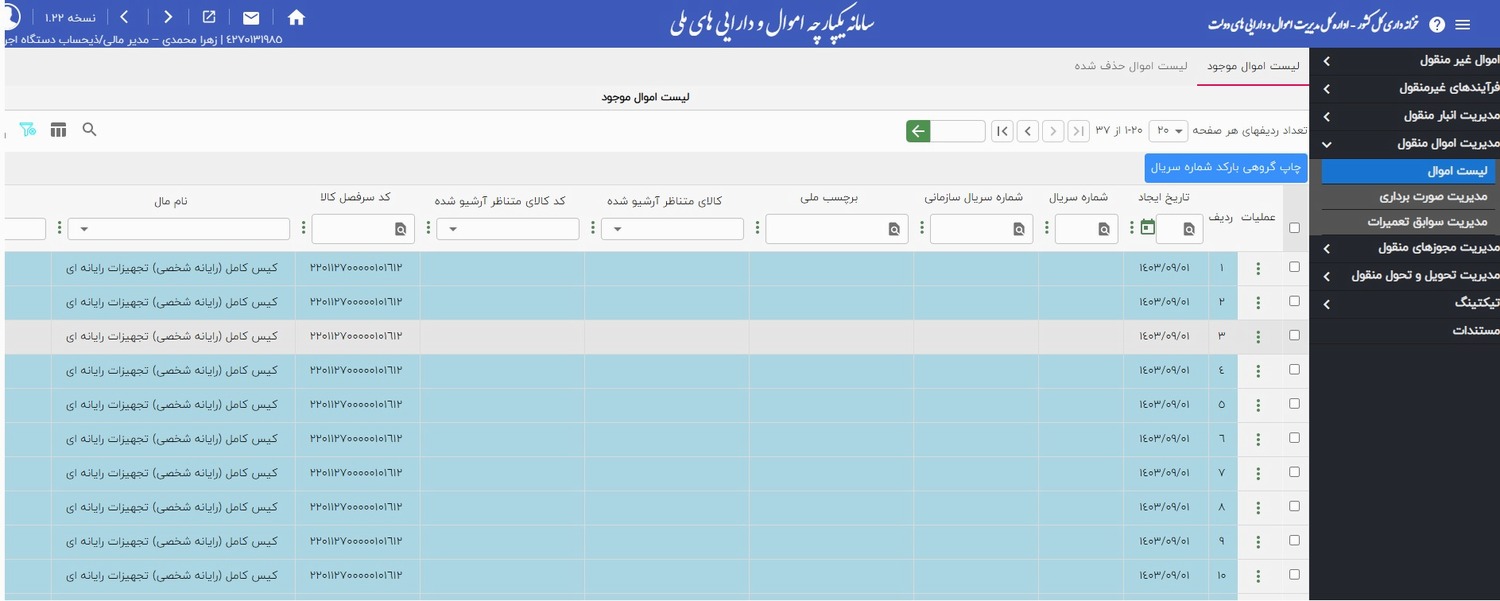Screen dimensions: 1500x601
Task: Open تاریخ ایجاد column options dots
Action: [x=1131, y=228]
